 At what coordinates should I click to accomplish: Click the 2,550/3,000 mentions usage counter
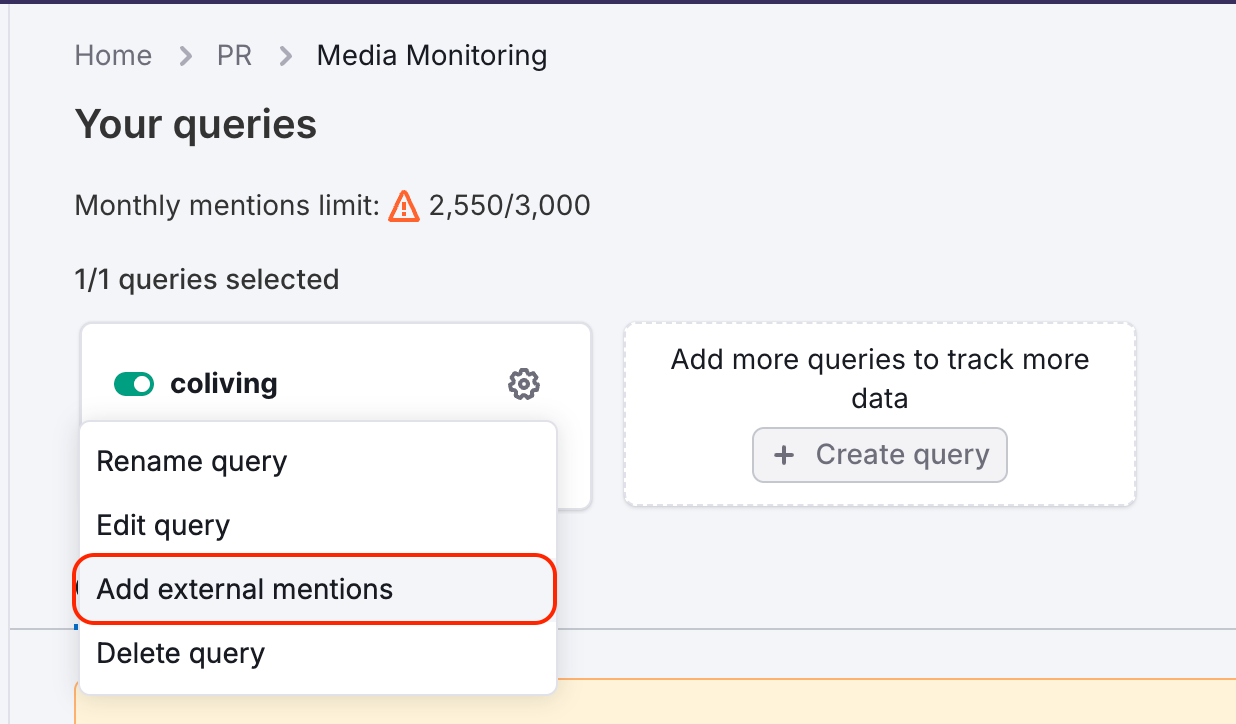tap(510, 205)
